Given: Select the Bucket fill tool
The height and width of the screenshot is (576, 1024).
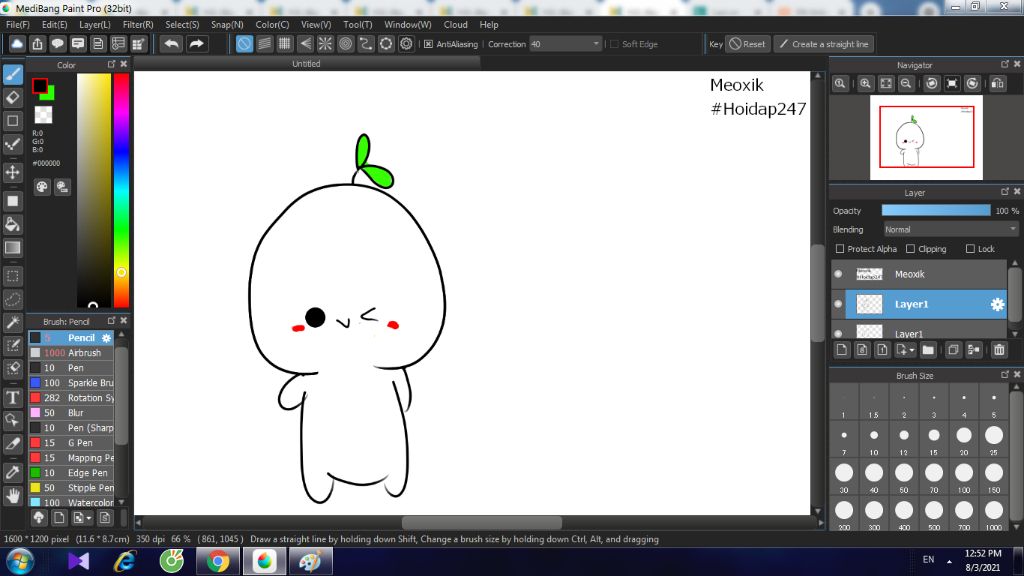Looking at the screenshot, I should tap(12, 225).
